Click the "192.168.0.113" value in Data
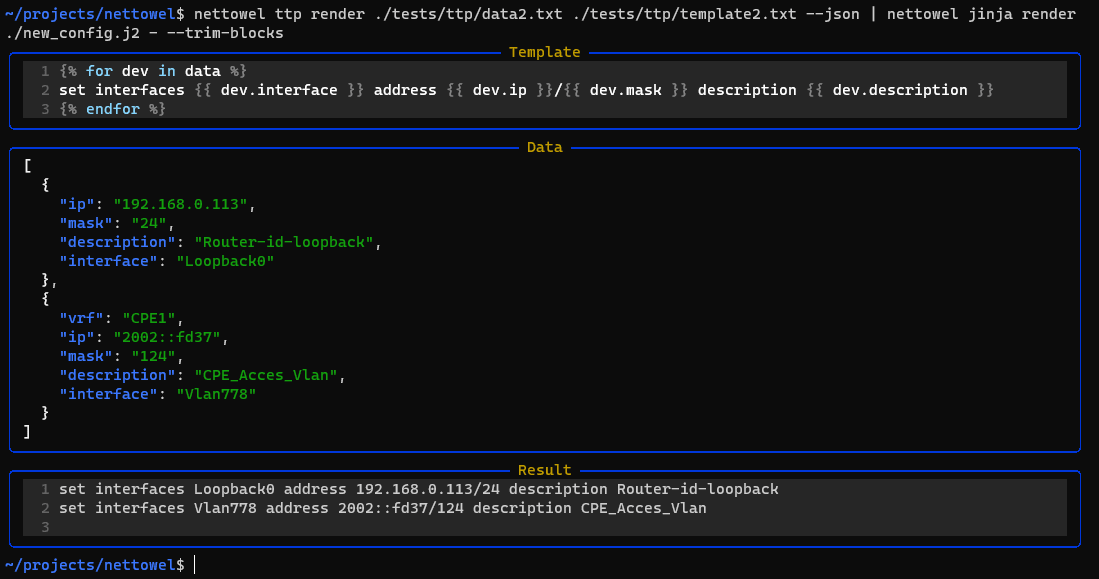The width and height of the screenshot is (1099, 579). (180, 204)
